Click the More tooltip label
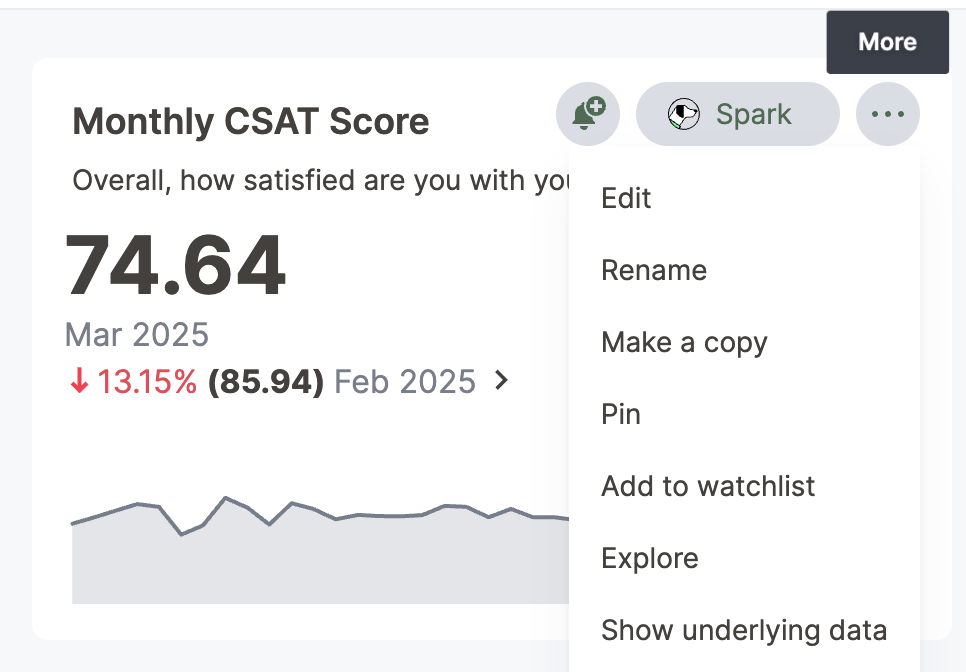The image size is (966, 672). pyautogui.click(x=887, y=42)
